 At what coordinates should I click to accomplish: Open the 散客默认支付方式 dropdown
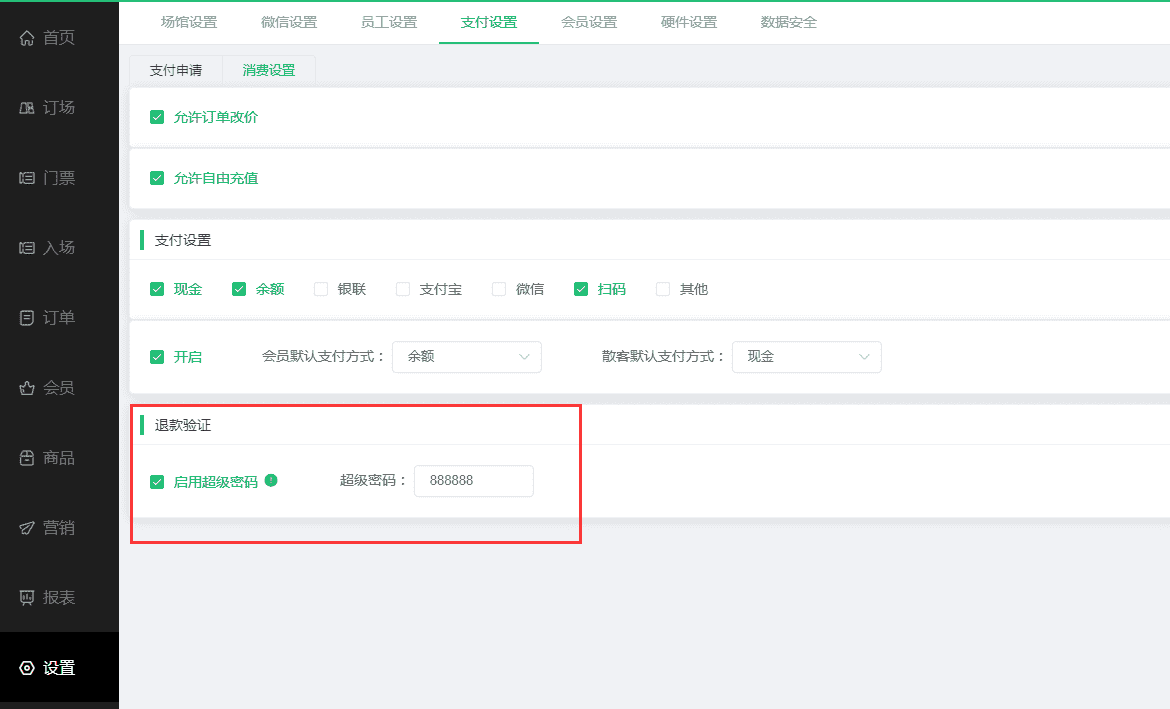pos(806,357)
